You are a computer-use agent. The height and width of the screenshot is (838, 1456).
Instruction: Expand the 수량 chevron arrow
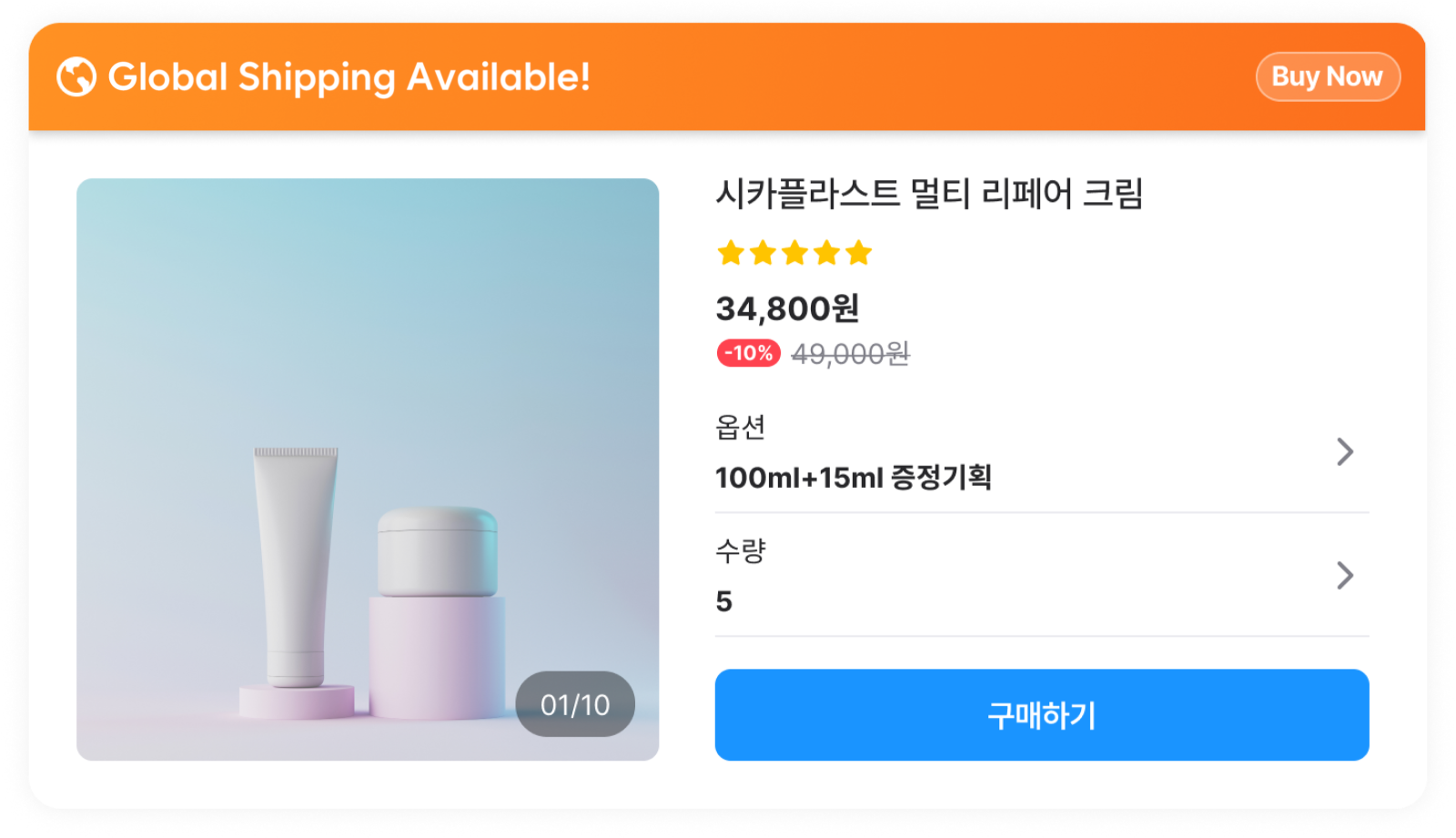pyautogui.click(x=1345, y=575)
